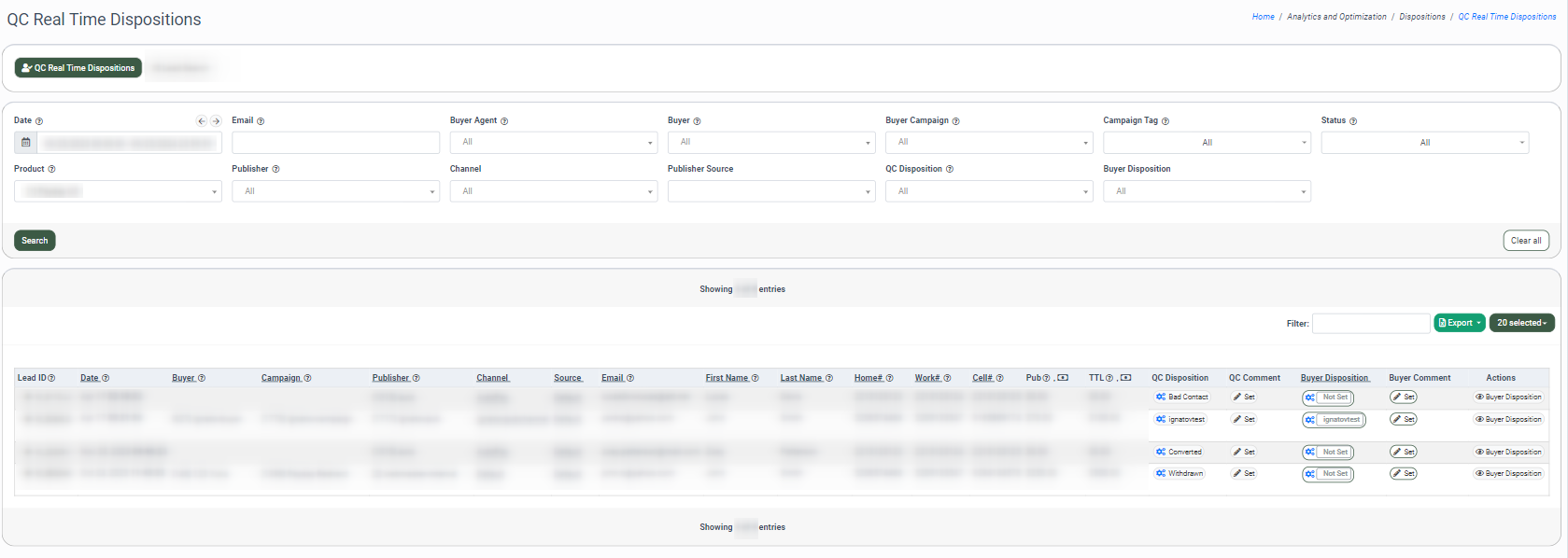View Buyer Disposition action for Bad Contact row

point(1508,398)
